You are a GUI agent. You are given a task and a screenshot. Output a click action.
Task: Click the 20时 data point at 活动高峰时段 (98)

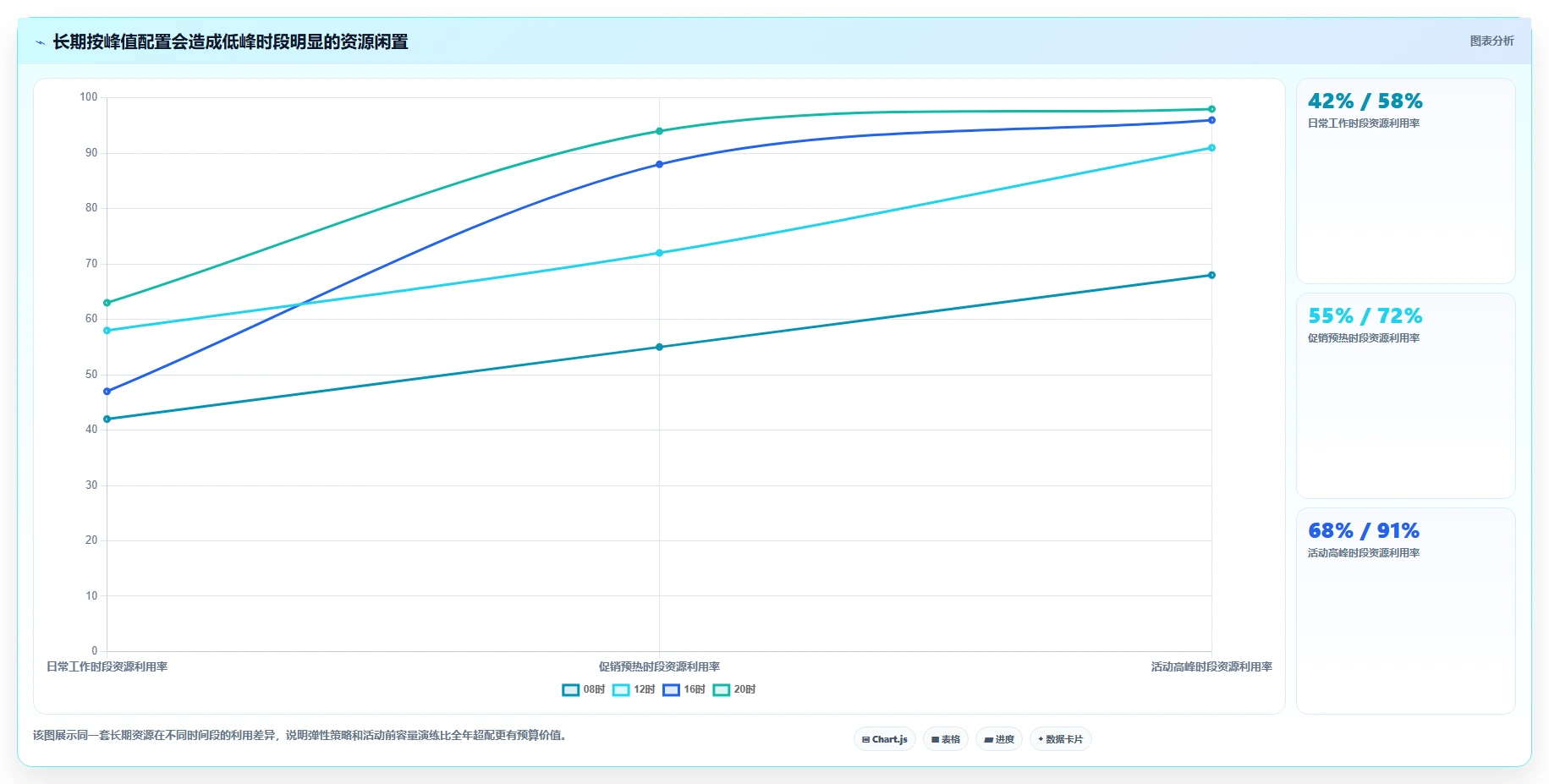[x=1211, y=109]
